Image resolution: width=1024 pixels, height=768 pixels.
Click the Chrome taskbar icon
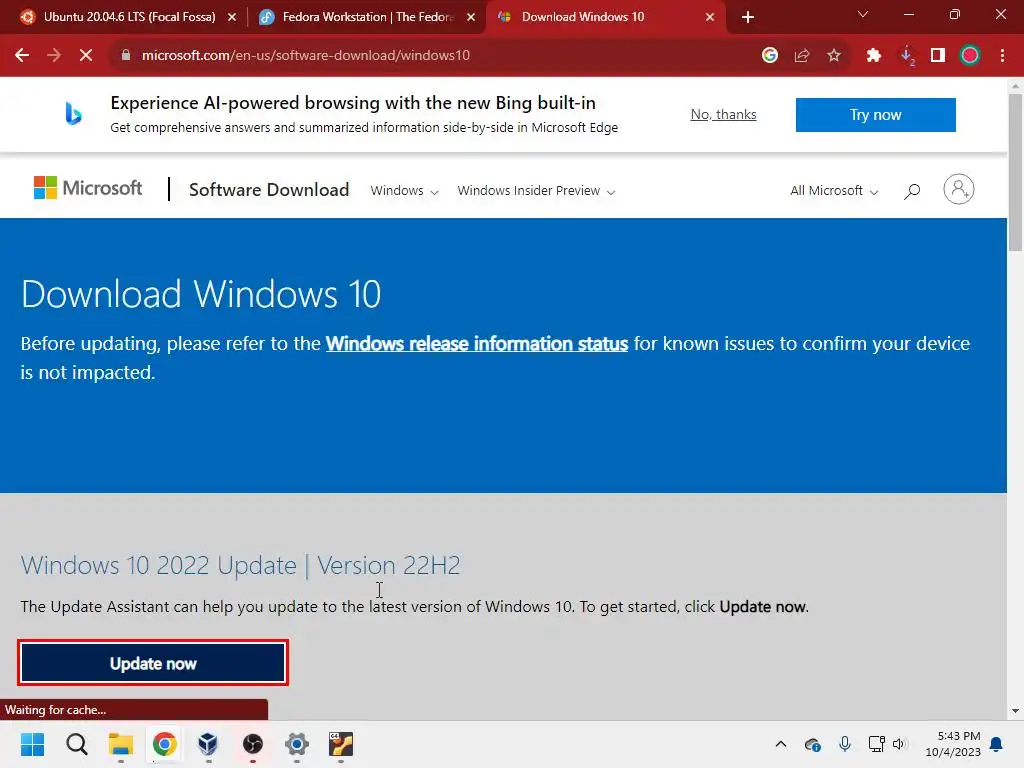pyautogui.click(x=165, y=744)
